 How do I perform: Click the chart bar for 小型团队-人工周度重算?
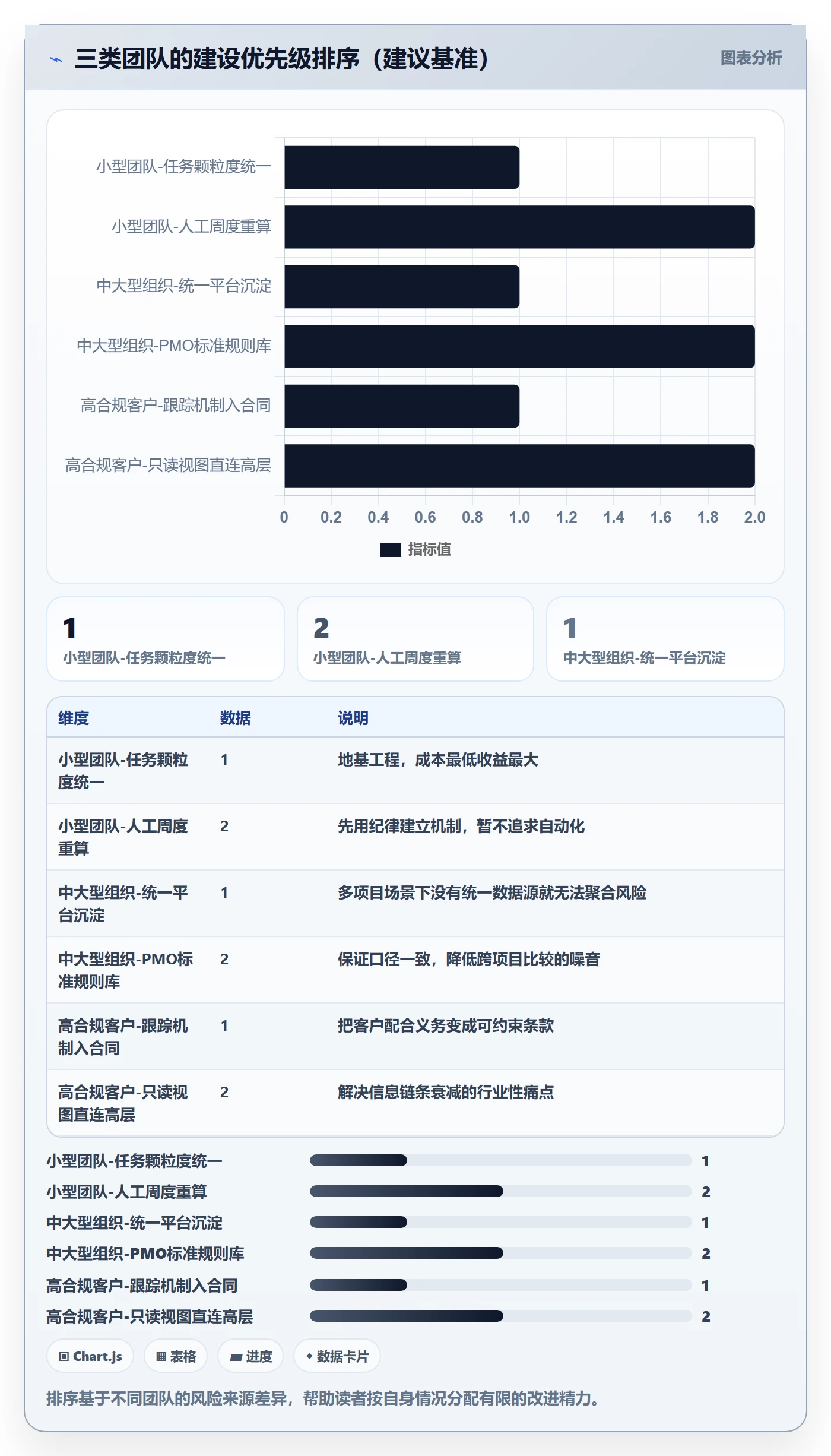click(519, 227)
